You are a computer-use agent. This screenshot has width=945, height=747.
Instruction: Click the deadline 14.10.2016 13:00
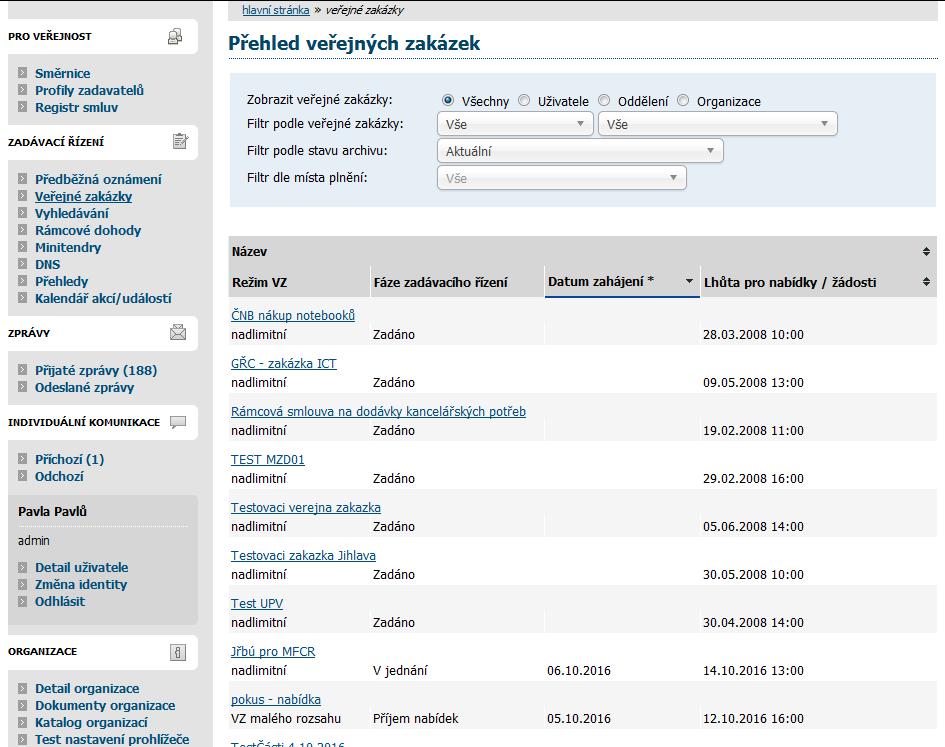click(753, 670)
